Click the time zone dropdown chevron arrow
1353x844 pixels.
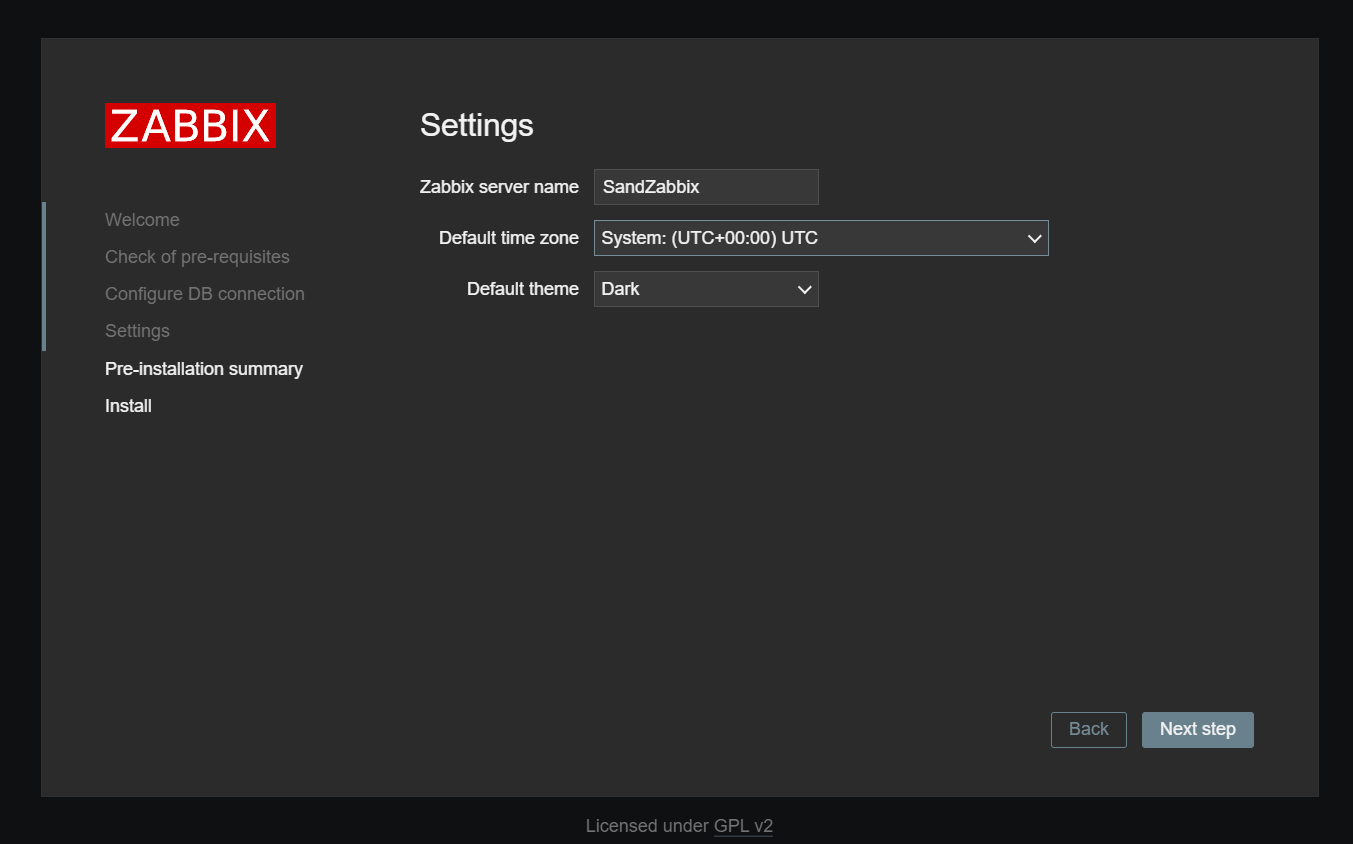[x=1034, y=239]
